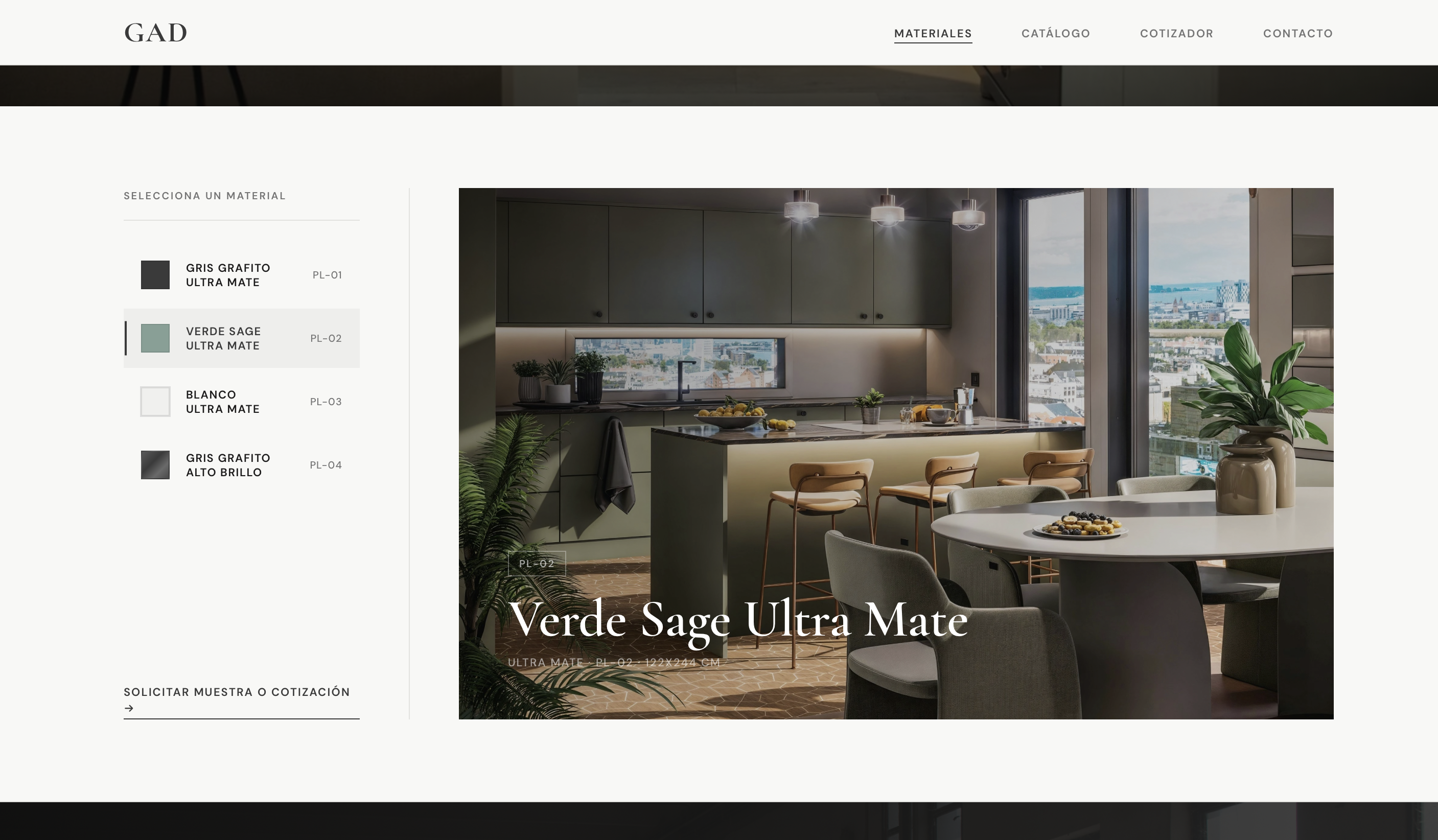Image resolution: width=1438 pixels, height=840 pixels.
Task: Open the Cotizador nav link
Action: point(1177,33)
